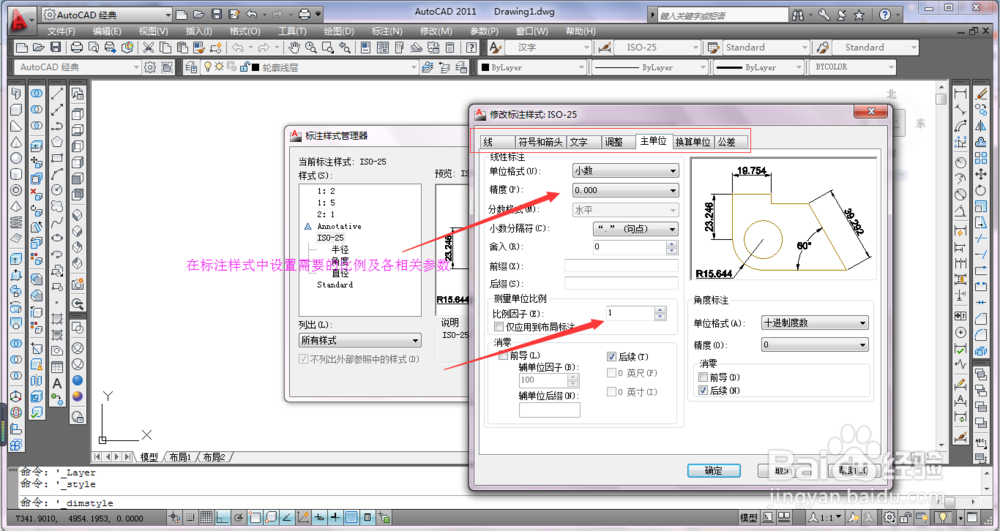Select ISO-25 in style list
This screenshot has height=531, width=1000.
[x=330, y=238]
